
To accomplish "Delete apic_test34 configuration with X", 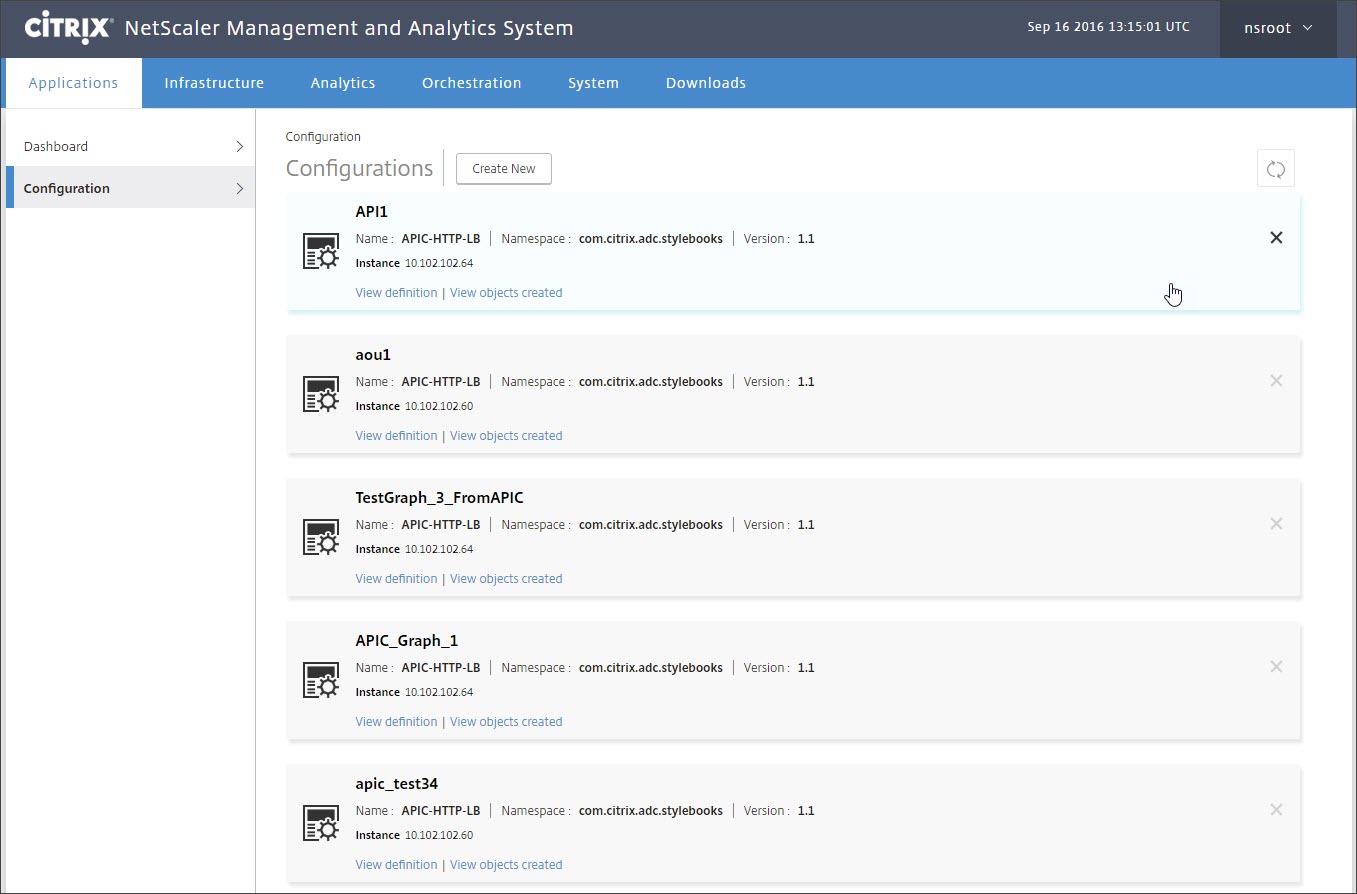I will click(x=1276, y=810).
